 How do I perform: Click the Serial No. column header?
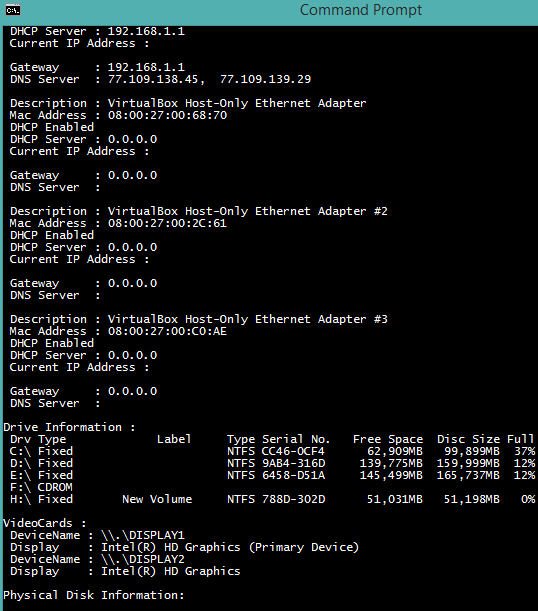[x=296, y=439]
